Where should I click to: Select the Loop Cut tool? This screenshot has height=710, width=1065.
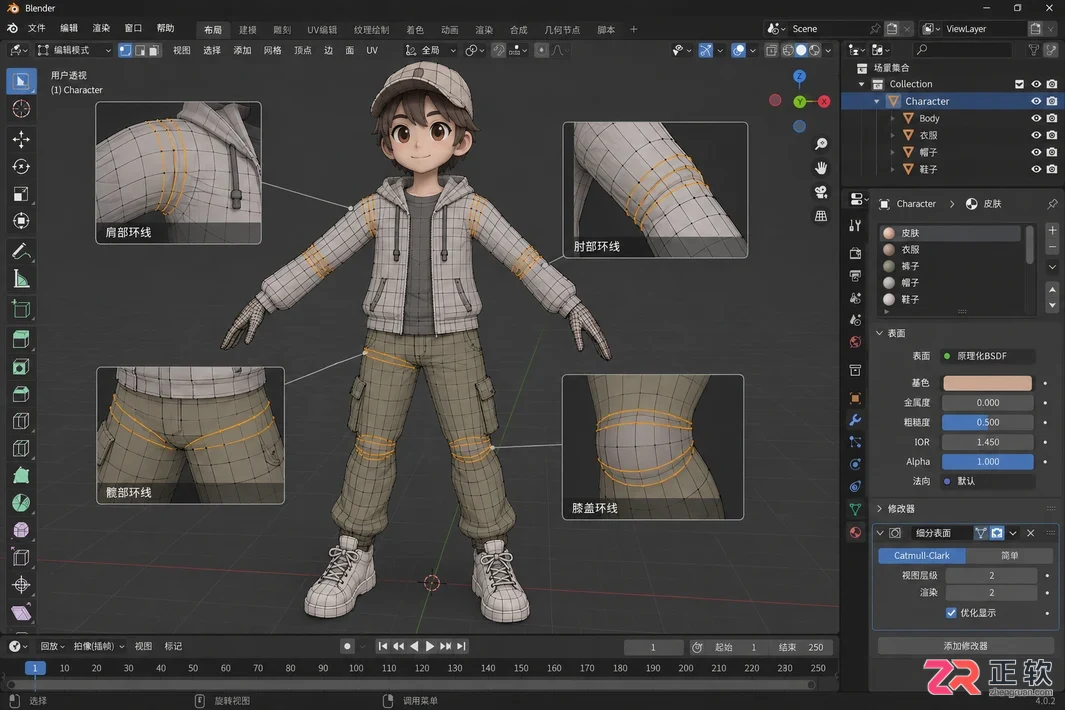(21, 421)
